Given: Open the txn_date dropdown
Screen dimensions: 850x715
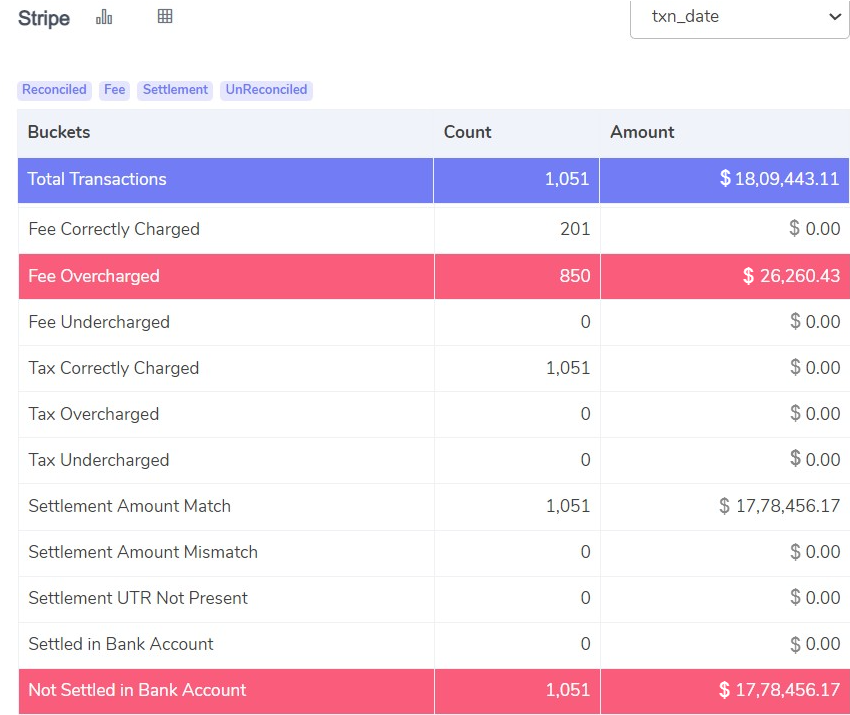Looking at the screenshot, I should coord(739,16).
